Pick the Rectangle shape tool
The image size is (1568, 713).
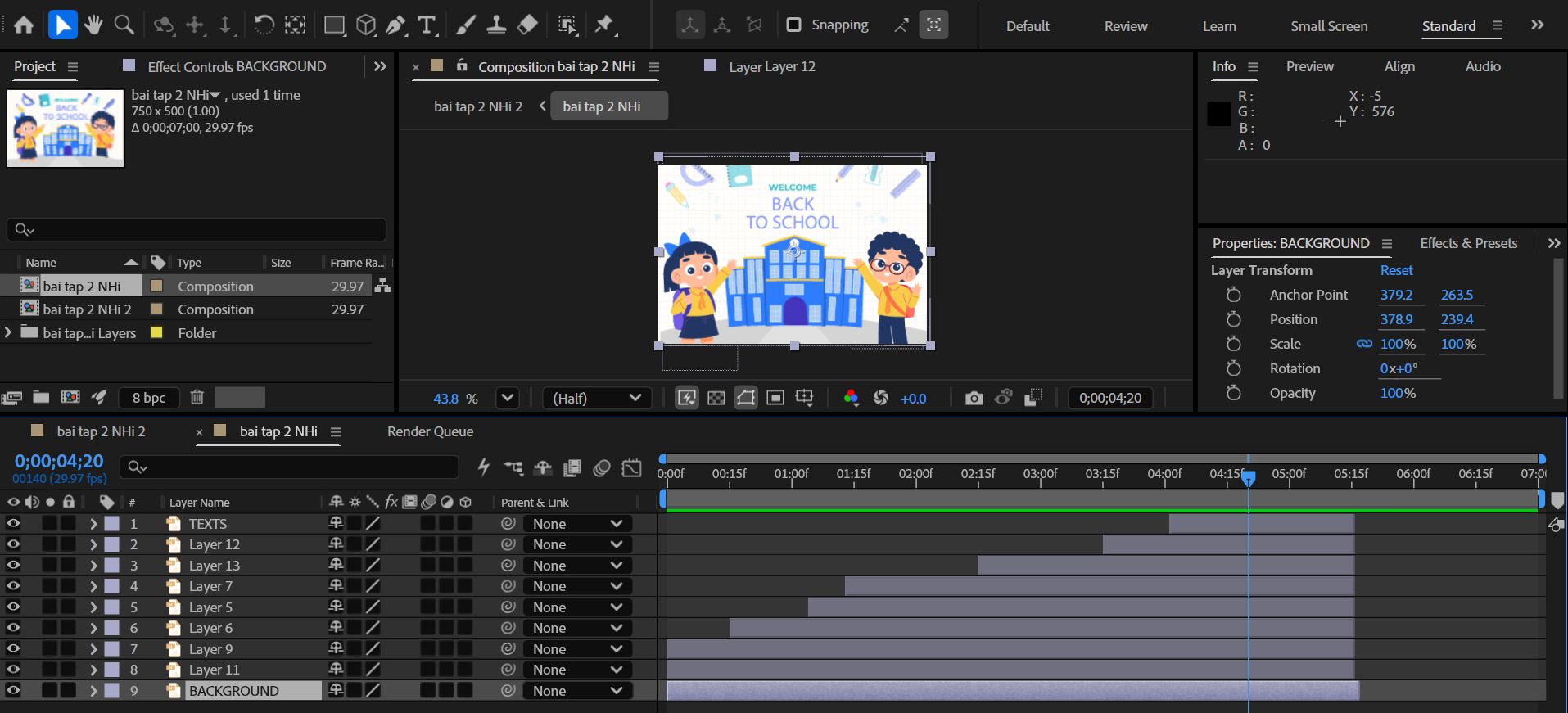click(334, 25)
